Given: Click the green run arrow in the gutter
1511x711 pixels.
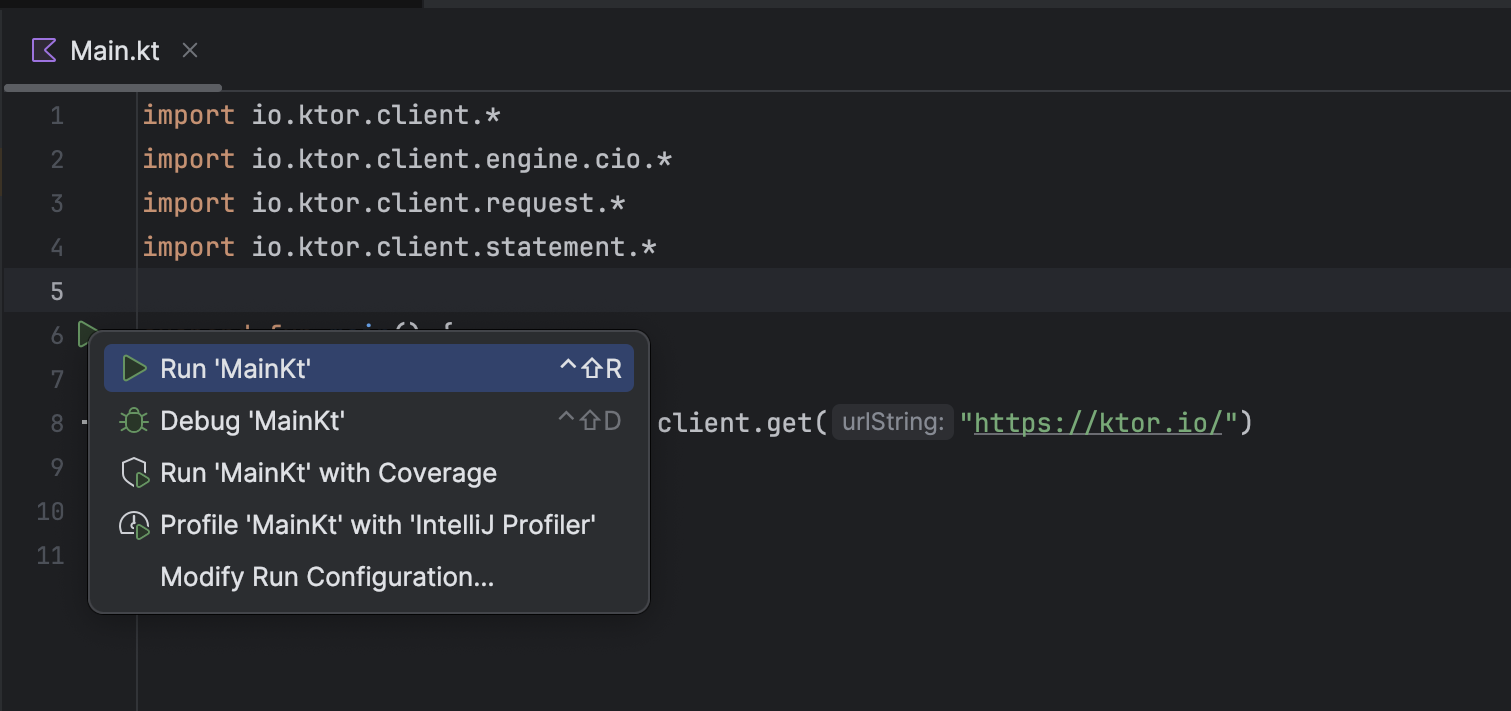Looking at the screenshot, I should pyautogui.click(x=87, y=334).
